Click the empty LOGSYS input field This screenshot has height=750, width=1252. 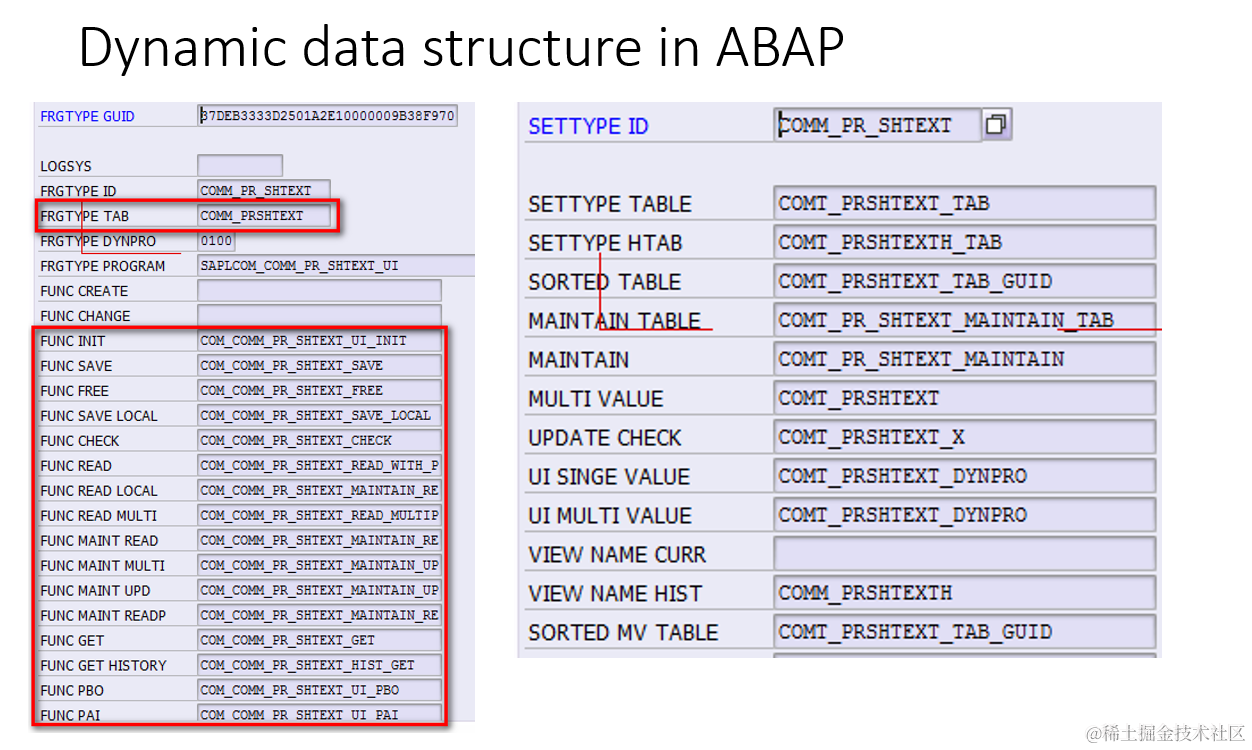pos(240,166)
